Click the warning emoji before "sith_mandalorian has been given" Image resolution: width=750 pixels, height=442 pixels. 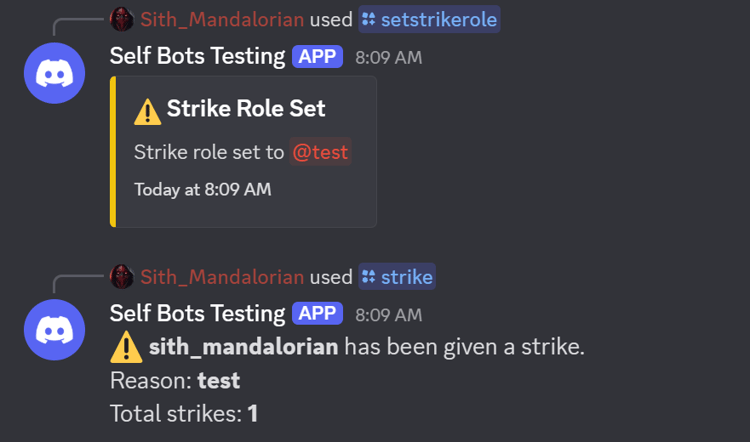[126, 347]
